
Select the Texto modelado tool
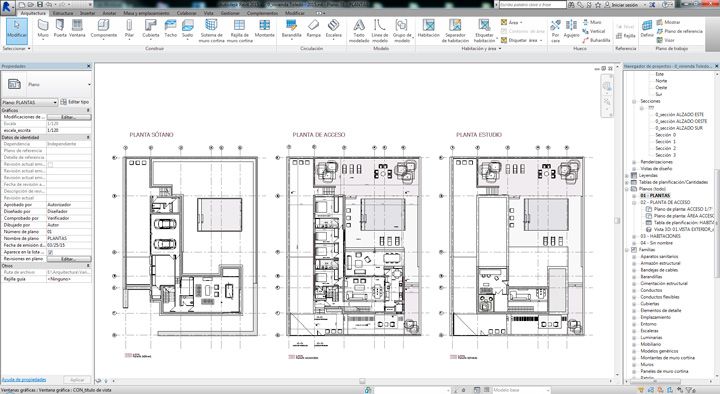(x=359, y=31)
